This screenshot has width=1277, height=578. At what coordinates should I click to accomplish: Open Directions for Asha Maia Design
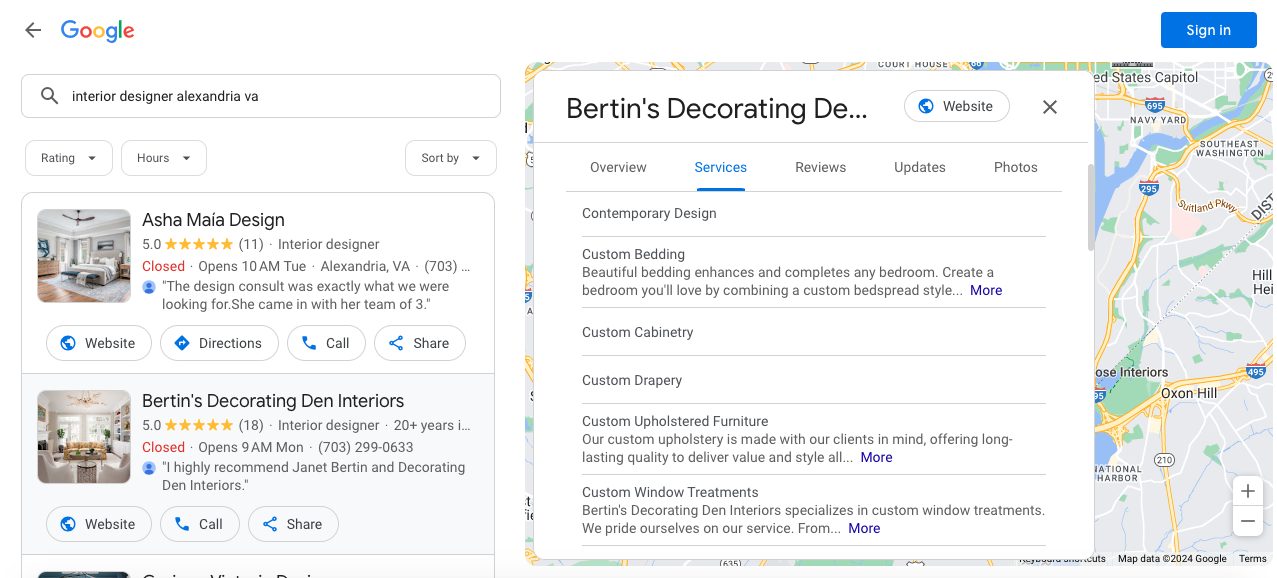pyautogui.click(x=219, y=343)
